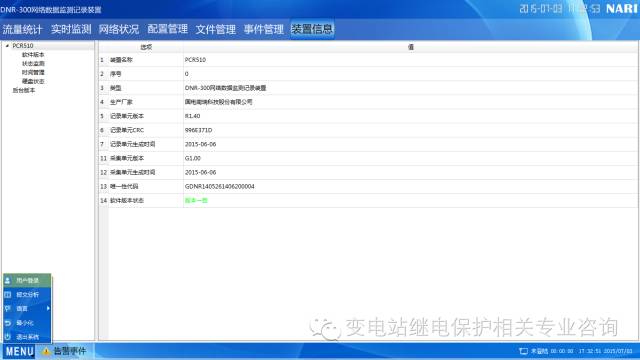
Task: Collapse the PCR510 tree node arrow
Action: pyautogui.click(x=7, y=46)
